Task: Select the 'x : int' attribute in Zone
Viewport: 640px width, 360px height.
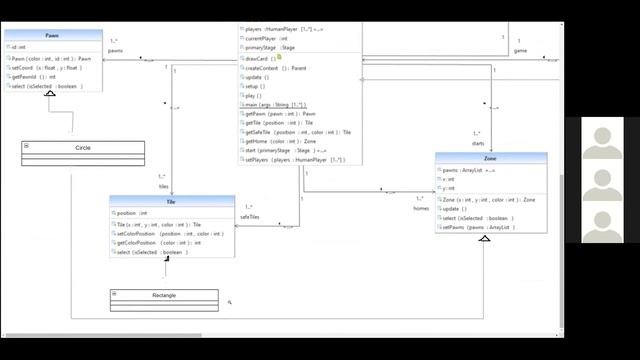Action: click(446, 179)
